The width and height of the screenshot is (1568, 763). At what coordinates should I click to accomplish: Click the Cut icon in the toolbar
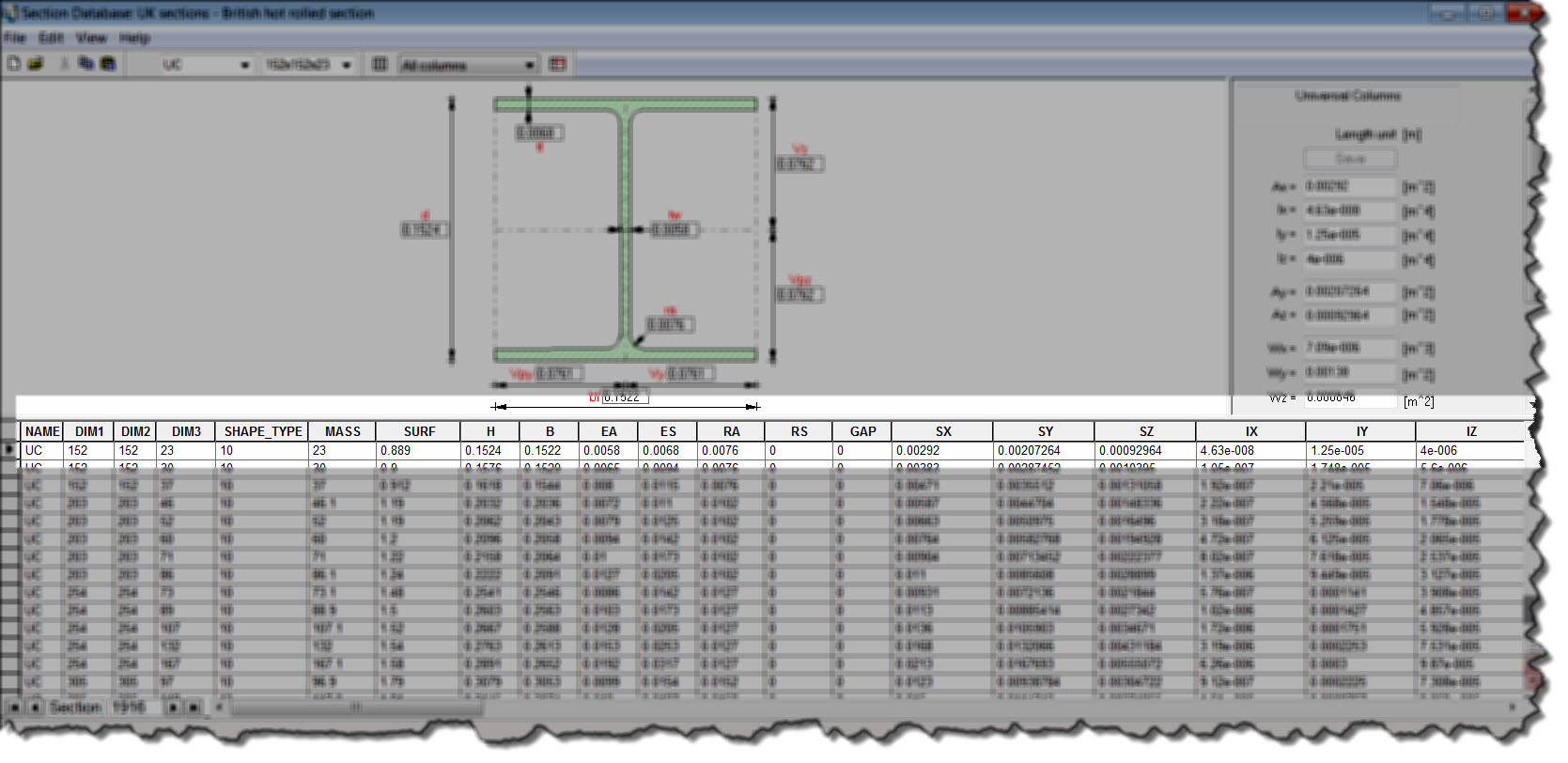(x=65, y=64)
